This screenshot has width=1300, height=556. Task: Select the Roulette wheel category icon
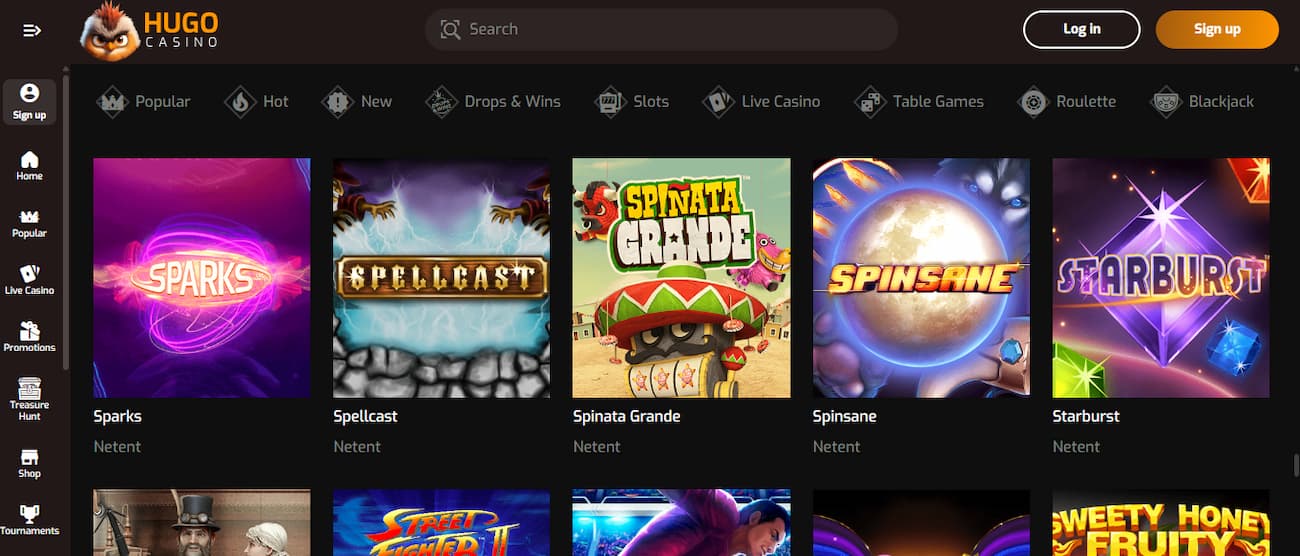click(1033, 102)
